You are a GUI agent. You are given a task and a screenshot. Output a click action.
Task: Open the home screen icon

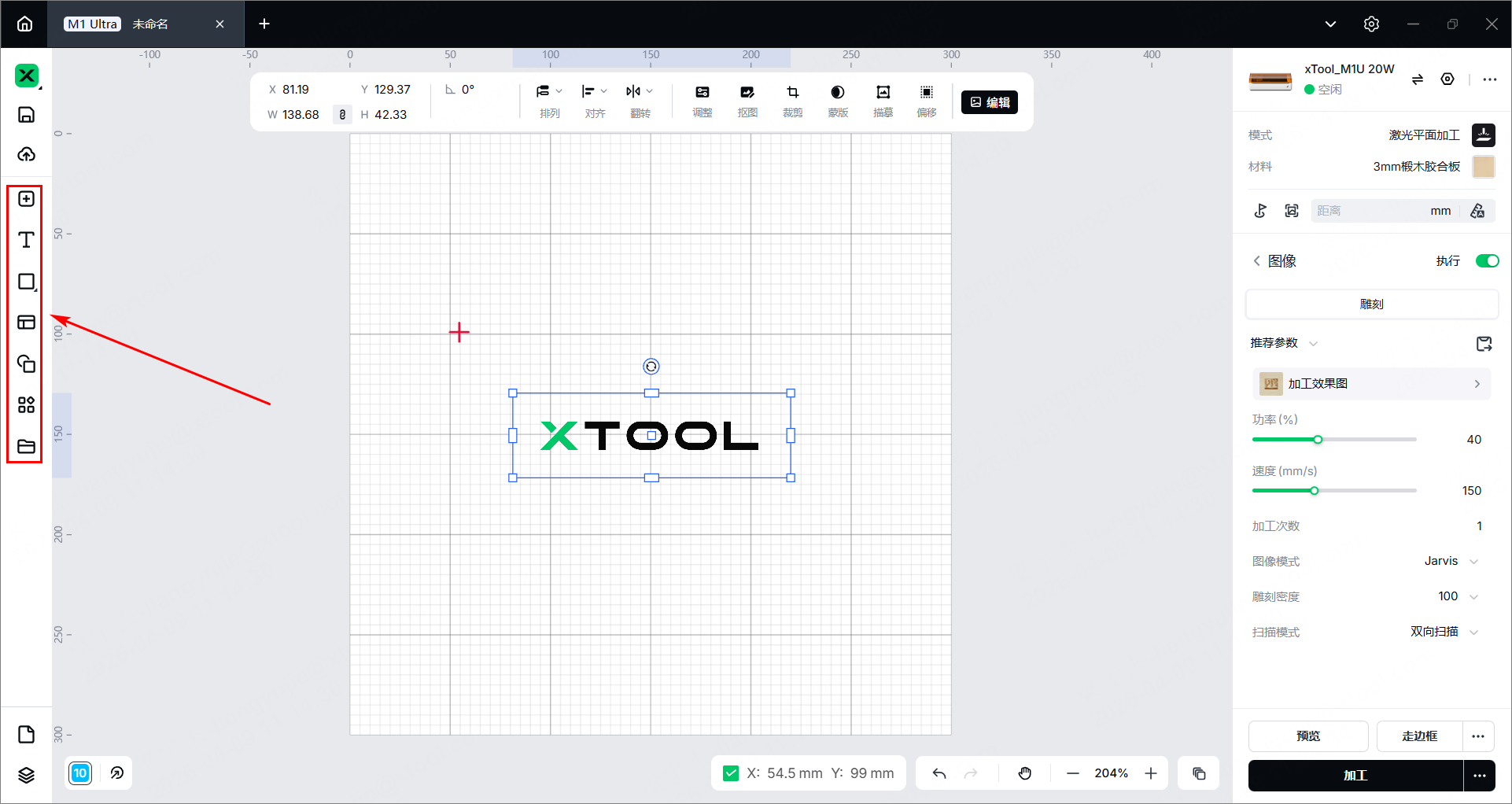tap(24, 24)
